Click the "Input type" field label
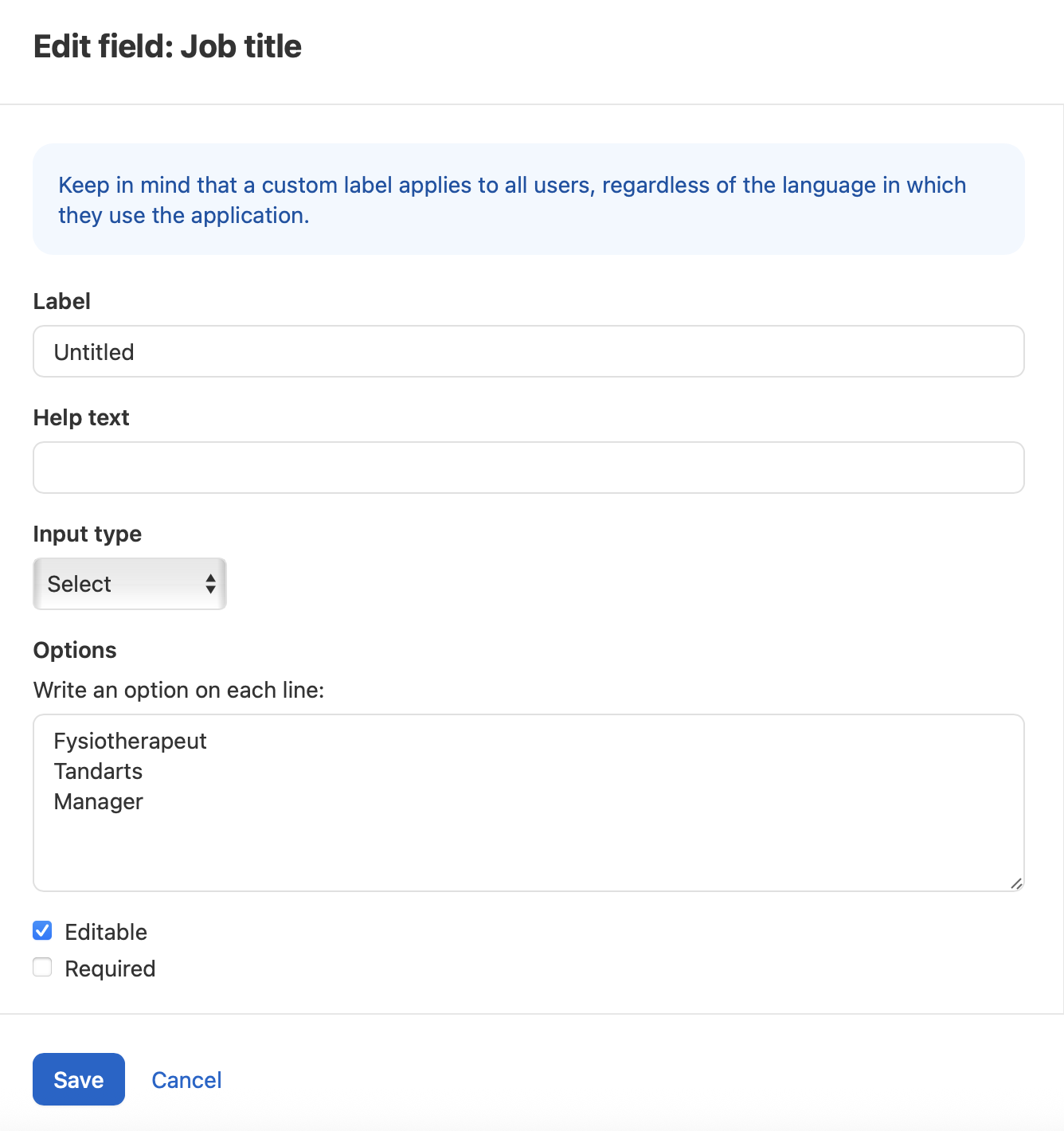Image resolution: width=1064 pixels, height=1131 pixels. (x=88, y=534)
